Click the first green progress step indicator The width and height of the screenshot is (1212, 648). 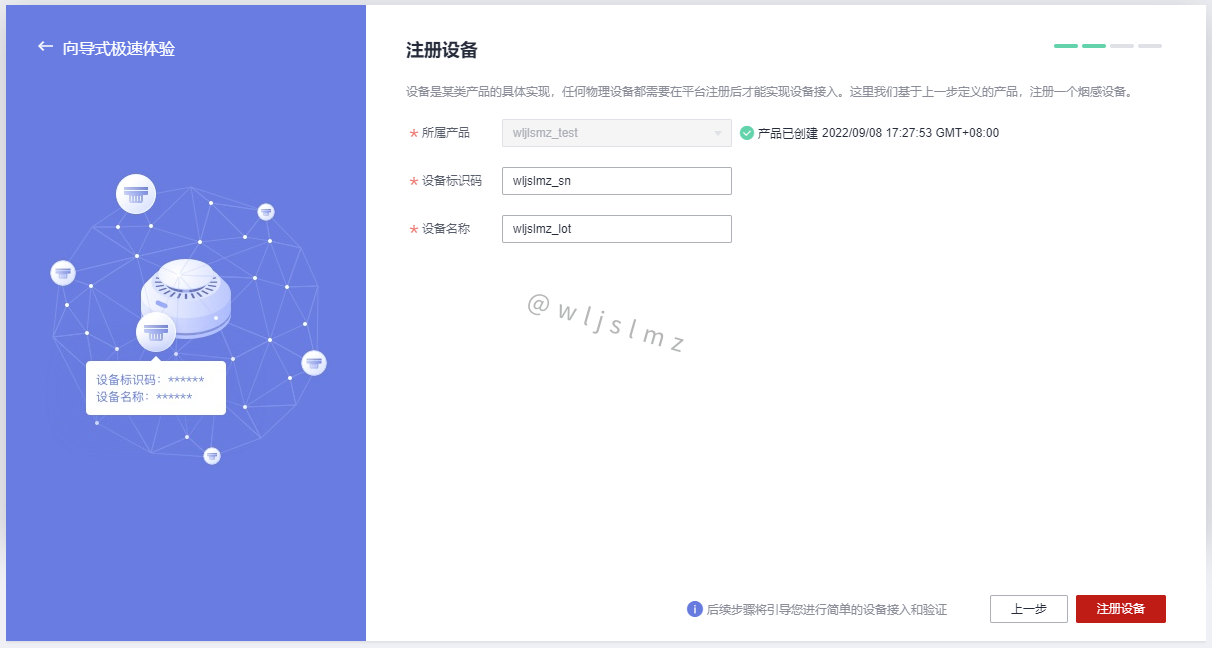(x=1066, y=46)
